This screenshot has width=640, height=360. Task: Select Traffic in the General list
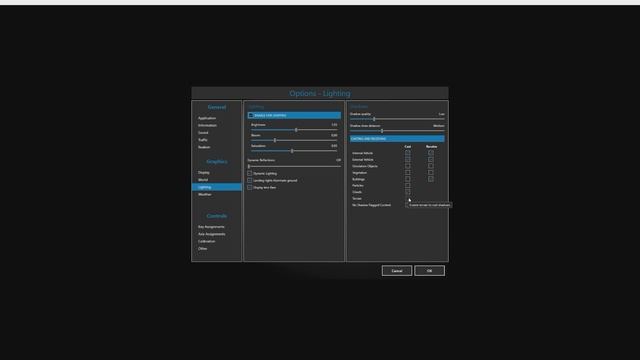pyautogui.click(x=202, y=140)
